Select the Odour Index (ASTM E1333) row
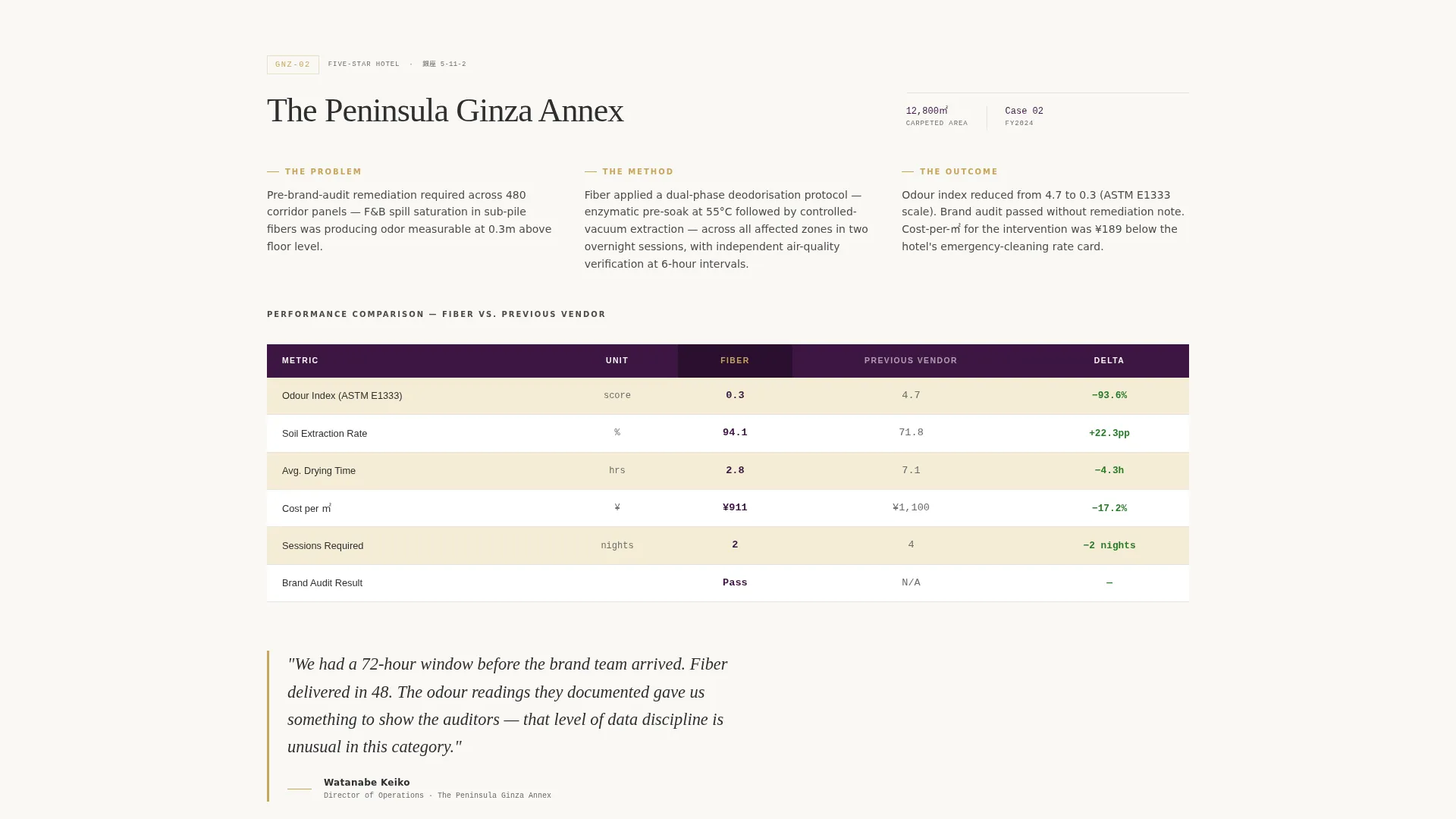The image size is (1456, 819). click(728, 396)
